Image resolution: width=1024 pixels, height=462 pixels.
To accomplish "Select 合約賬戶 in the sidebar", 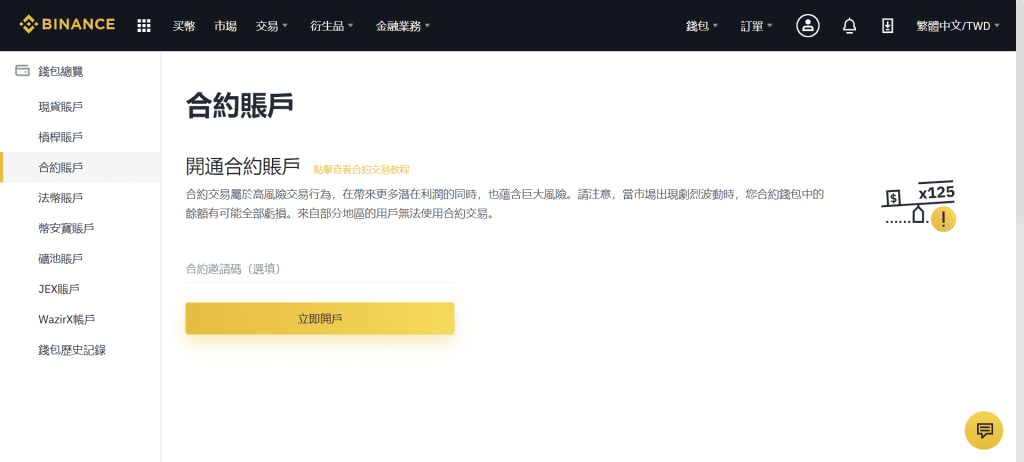I will pyautogui.click(x=80, y=167).
